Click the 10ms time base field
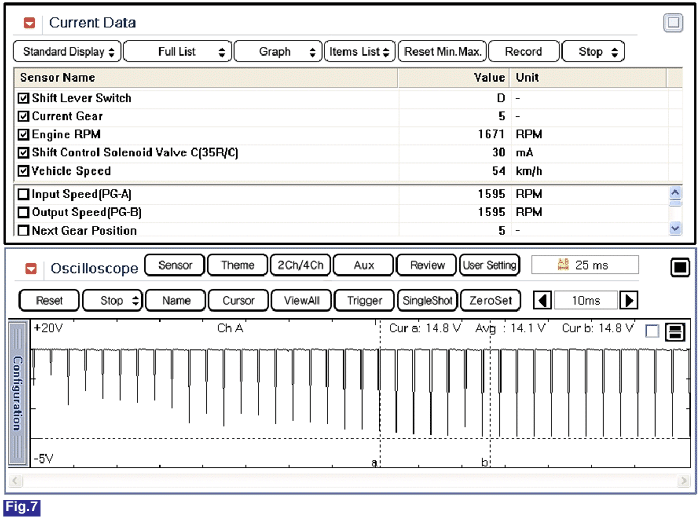 [586, 300]
